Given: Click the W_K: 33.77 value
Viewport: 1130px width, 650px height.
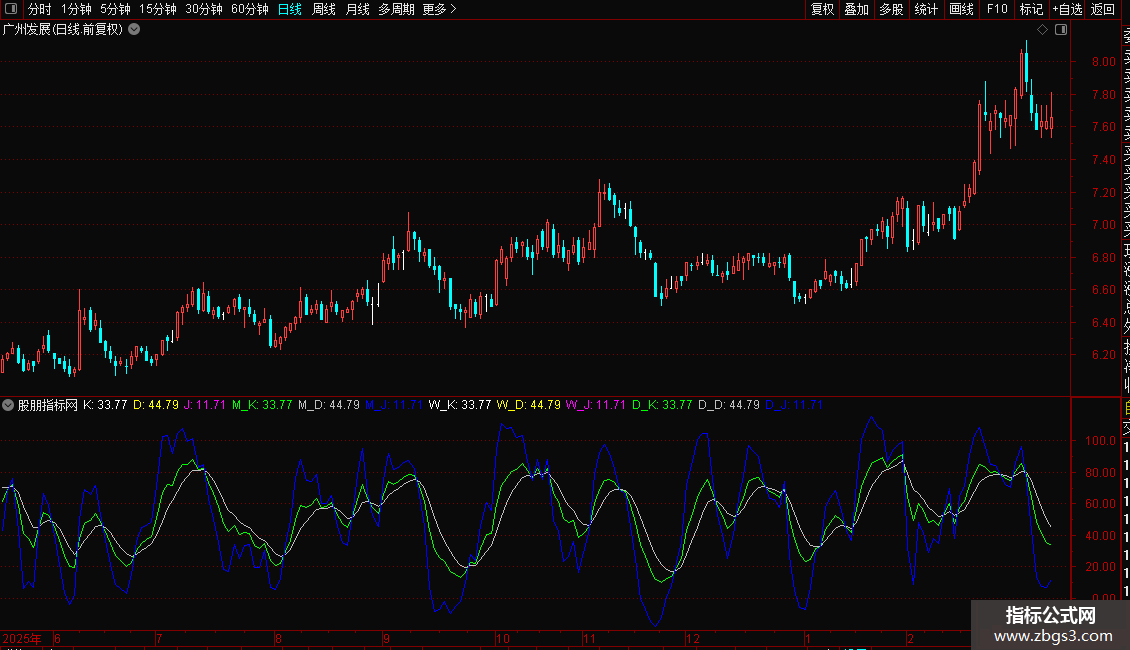Looking at the screenshot, I should (x=460, y=405).
